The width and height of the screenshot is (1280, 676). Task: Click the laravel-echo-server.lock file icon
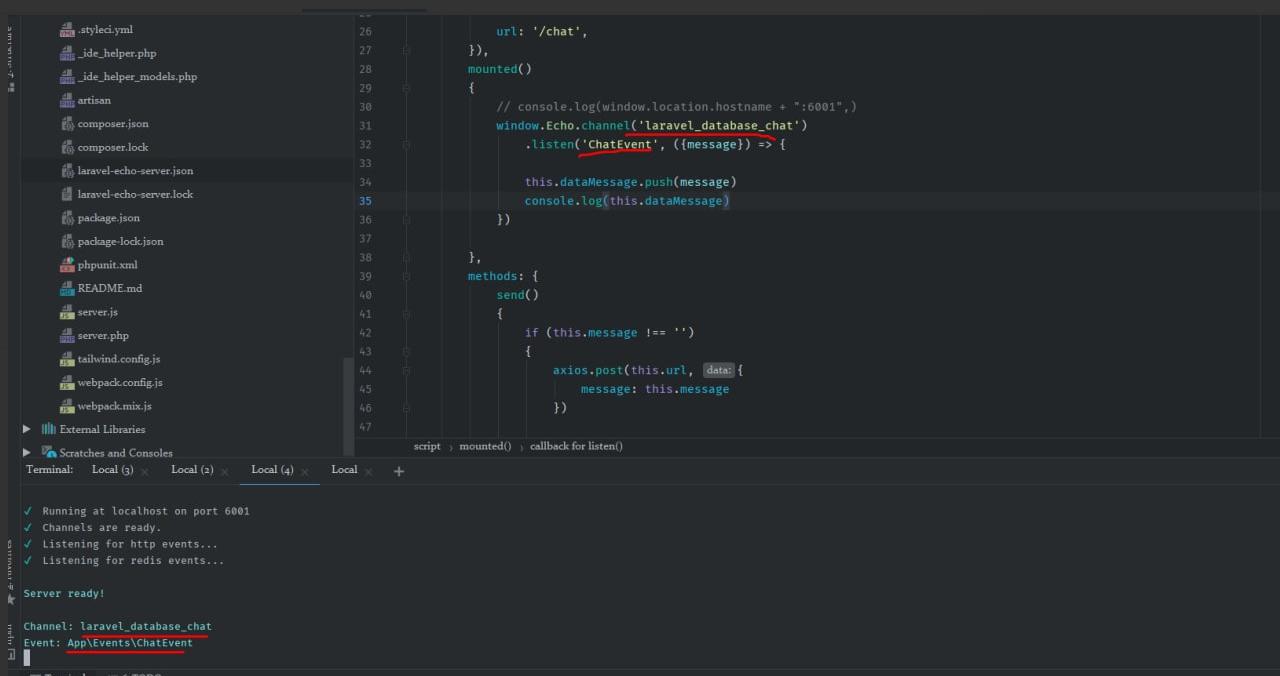(67, 194)
